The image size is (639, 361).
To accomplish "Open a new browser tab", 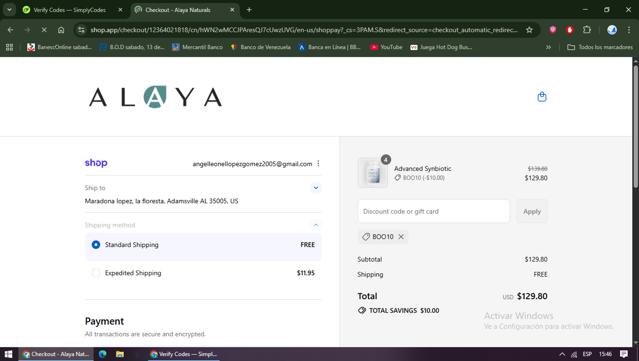I will point(249,10).
